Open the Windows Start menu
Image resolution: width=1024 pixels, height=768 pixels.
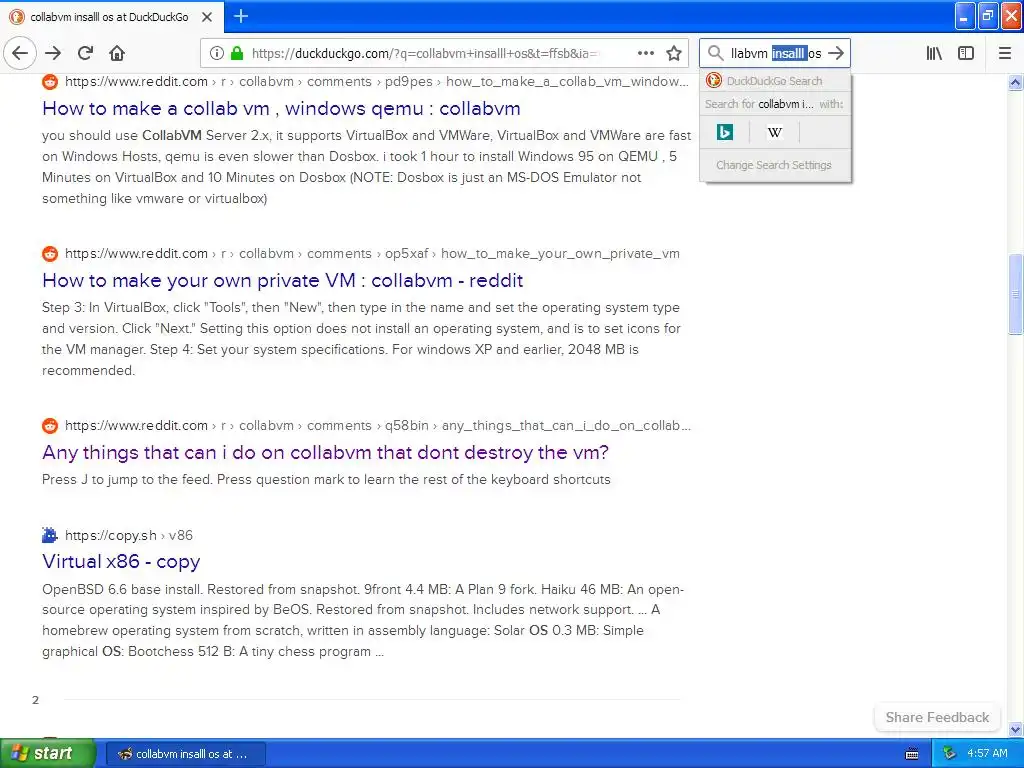click(47, 754)
